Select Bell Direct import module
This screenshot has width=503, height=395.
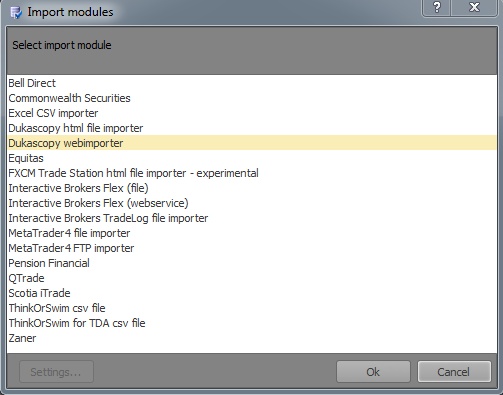[252, 83]
